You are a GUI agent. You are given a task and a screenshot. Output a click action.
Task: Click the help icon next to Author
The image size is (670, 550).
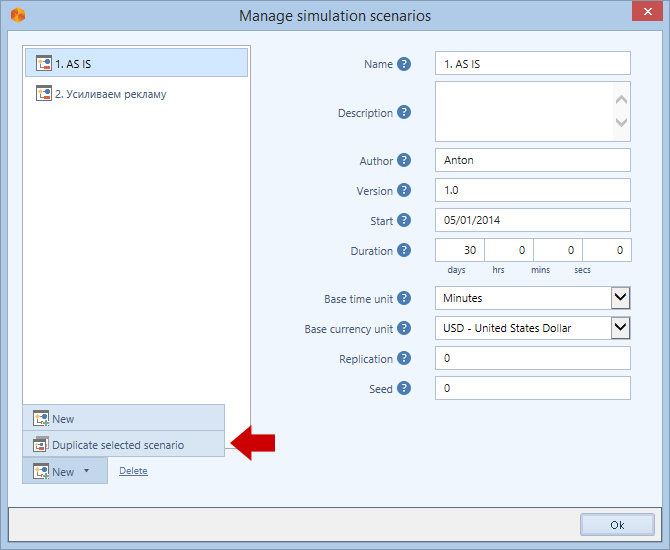[x=404, y=160]
